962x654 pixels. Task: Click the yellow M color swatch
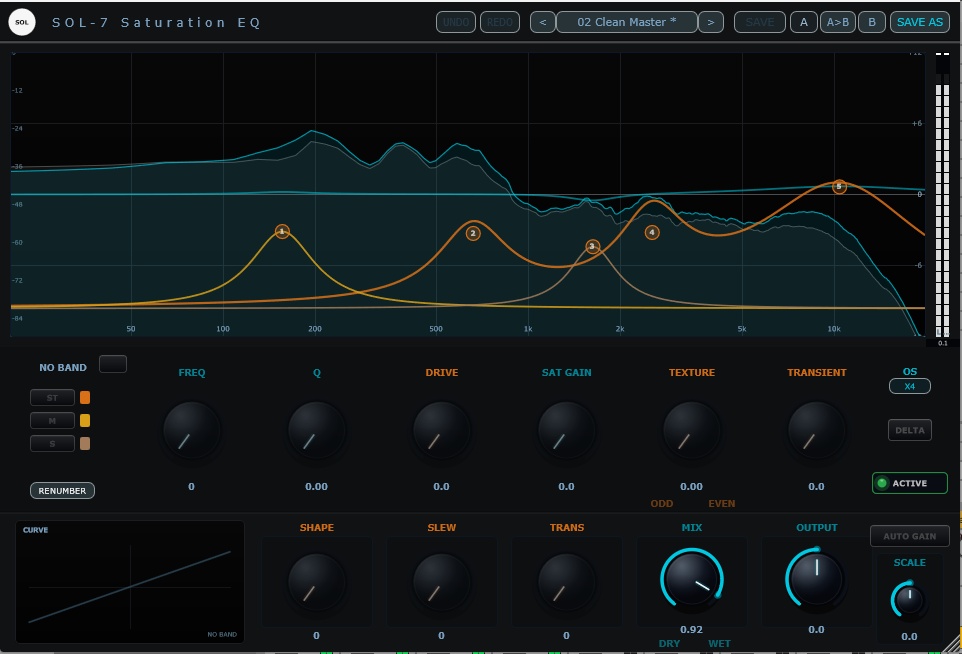click(85, 420)
